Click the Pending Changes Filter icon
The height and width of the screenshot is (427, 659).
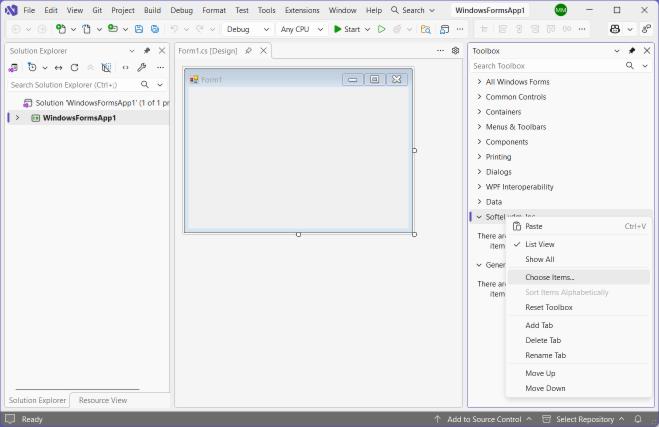[32, 68]
